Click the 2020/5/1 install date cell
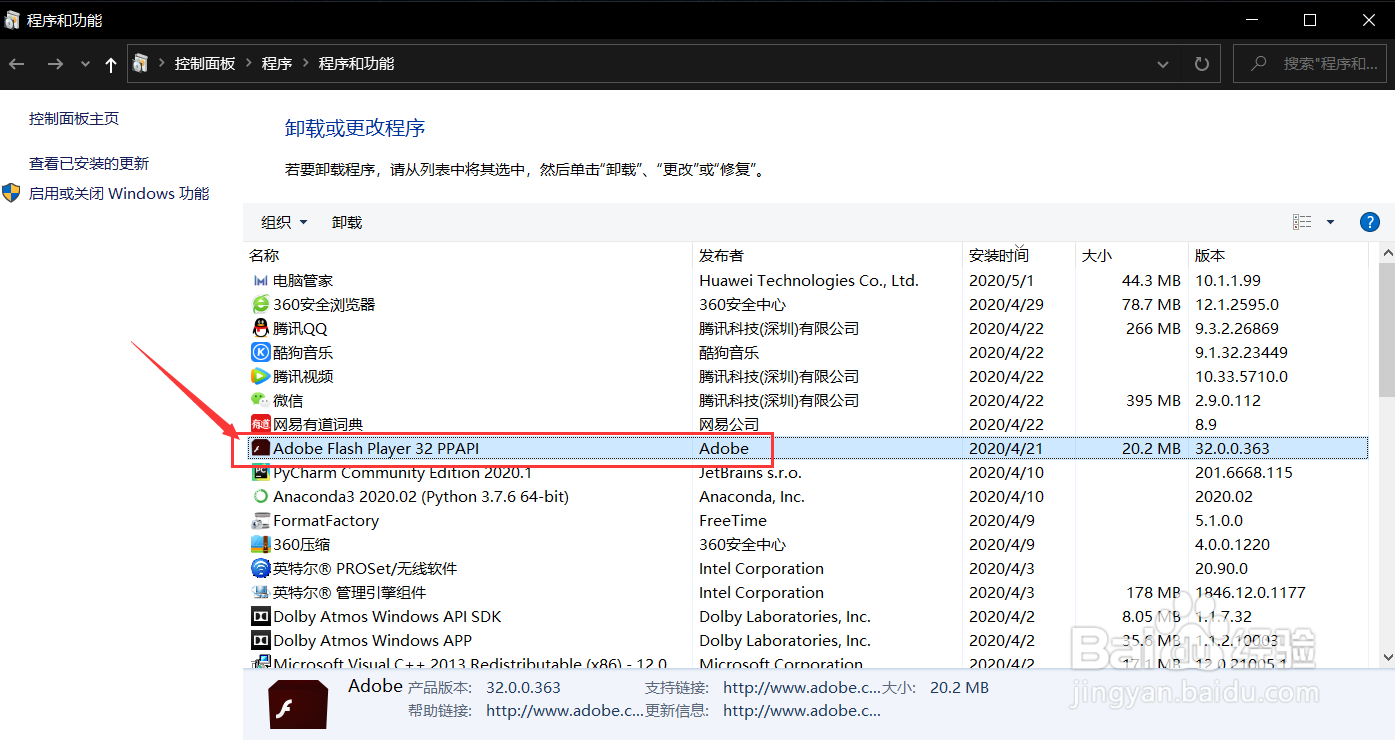Viewport: 1395px width, 740px height. [x=1001, y=281]
